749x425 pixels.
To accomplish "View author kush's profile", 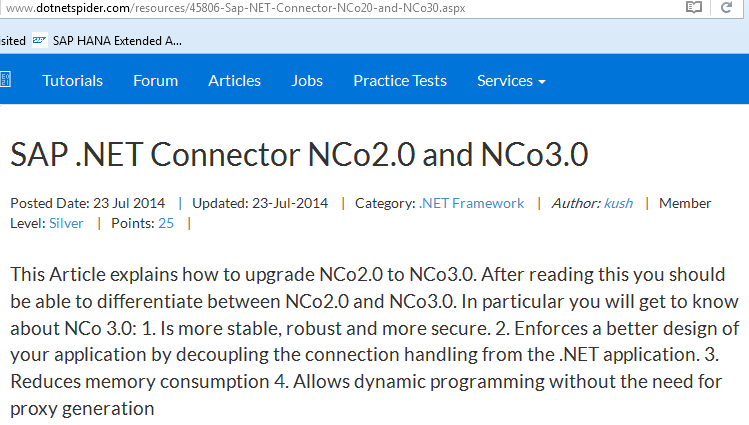I will point(617,203).
